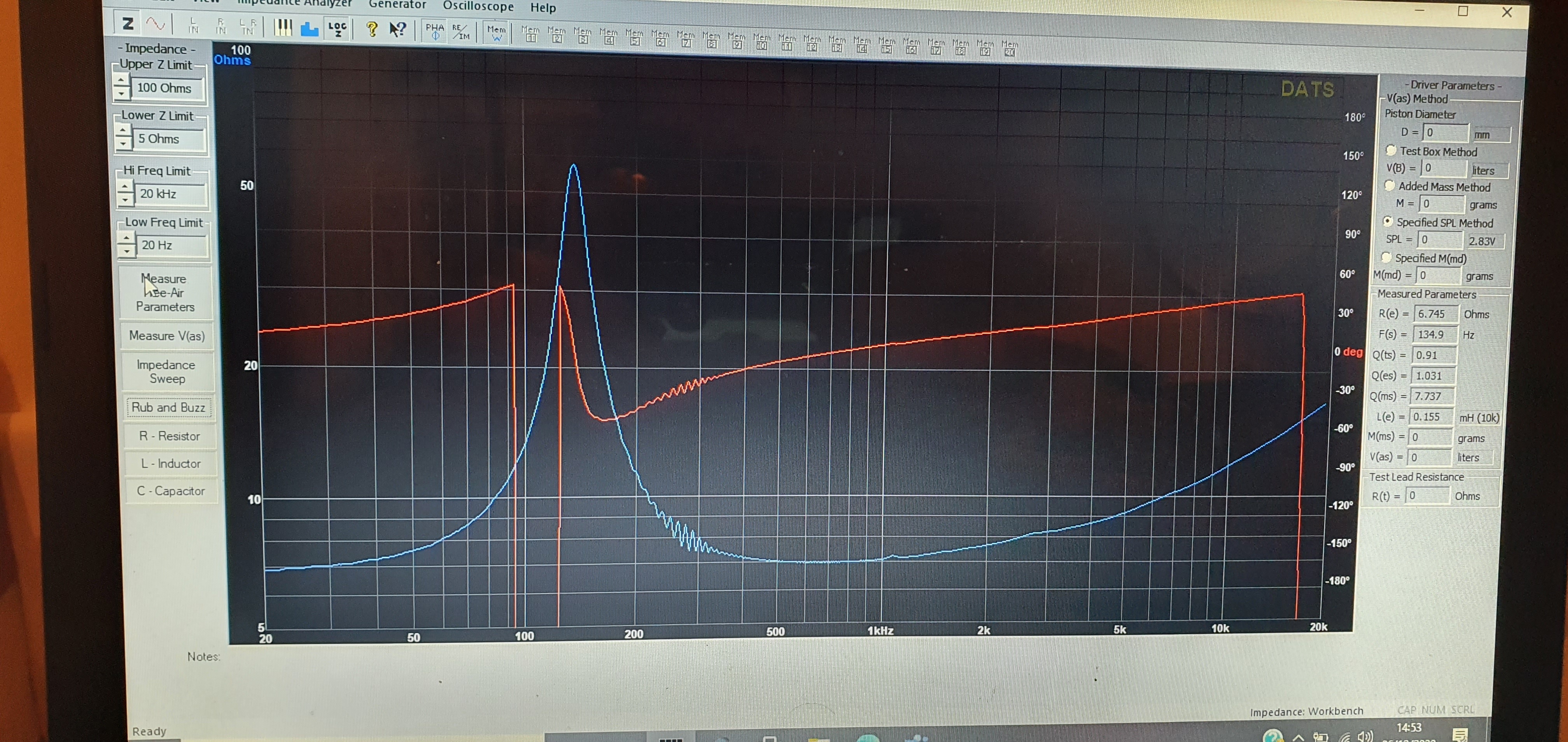
Task: Open help with the yellow question mark
Action: coord(371,29)
